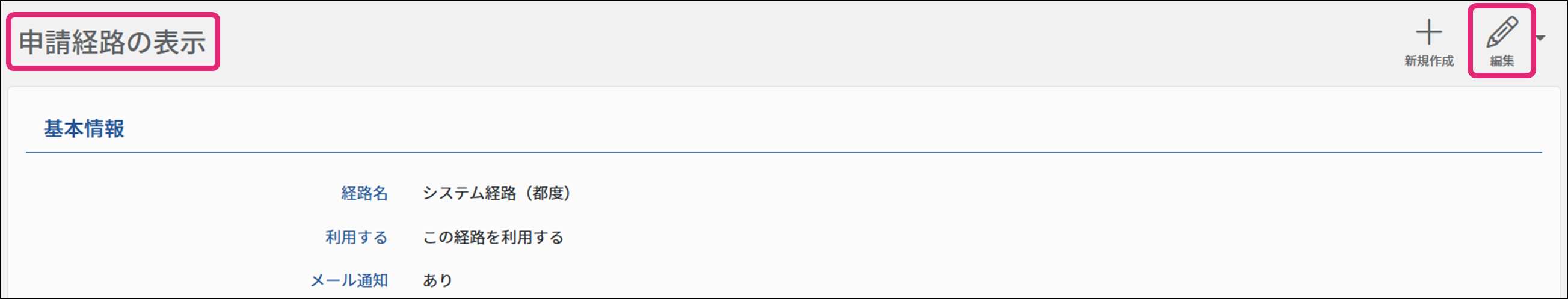Click the 申請経路の表示 page title
This screenshot has height=299, width=1568.
(x=112, y=42)
